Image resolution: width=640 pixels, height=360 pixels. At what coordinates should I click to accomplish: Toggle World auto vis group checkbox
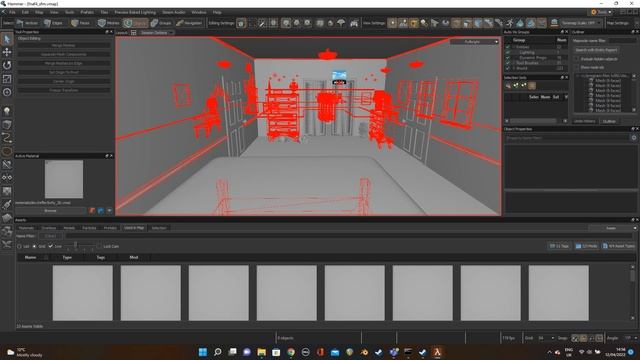pos(508,69)
